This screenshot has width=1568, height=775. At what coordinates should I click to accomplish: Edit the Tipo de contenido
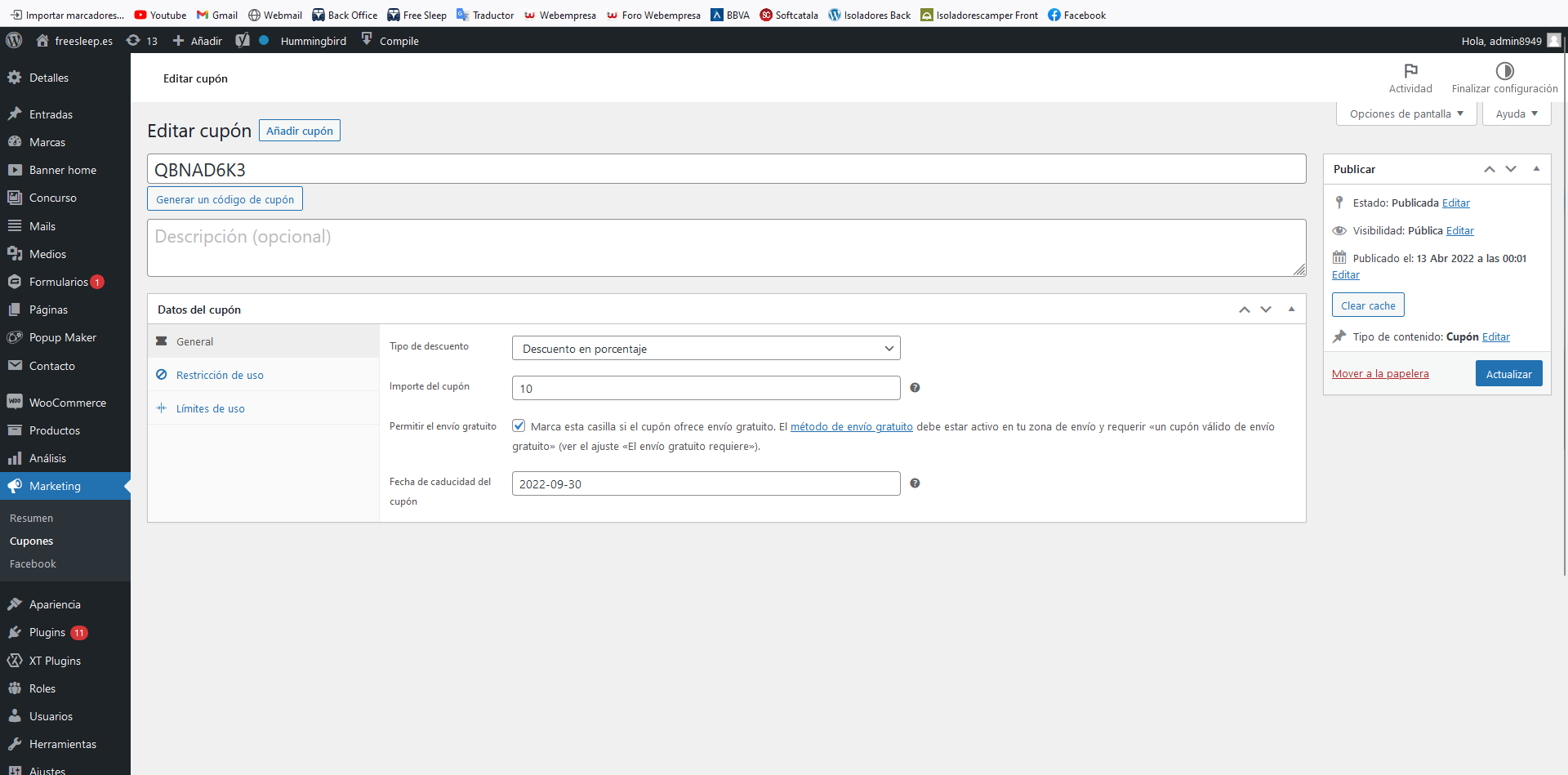click(1495, 336)
